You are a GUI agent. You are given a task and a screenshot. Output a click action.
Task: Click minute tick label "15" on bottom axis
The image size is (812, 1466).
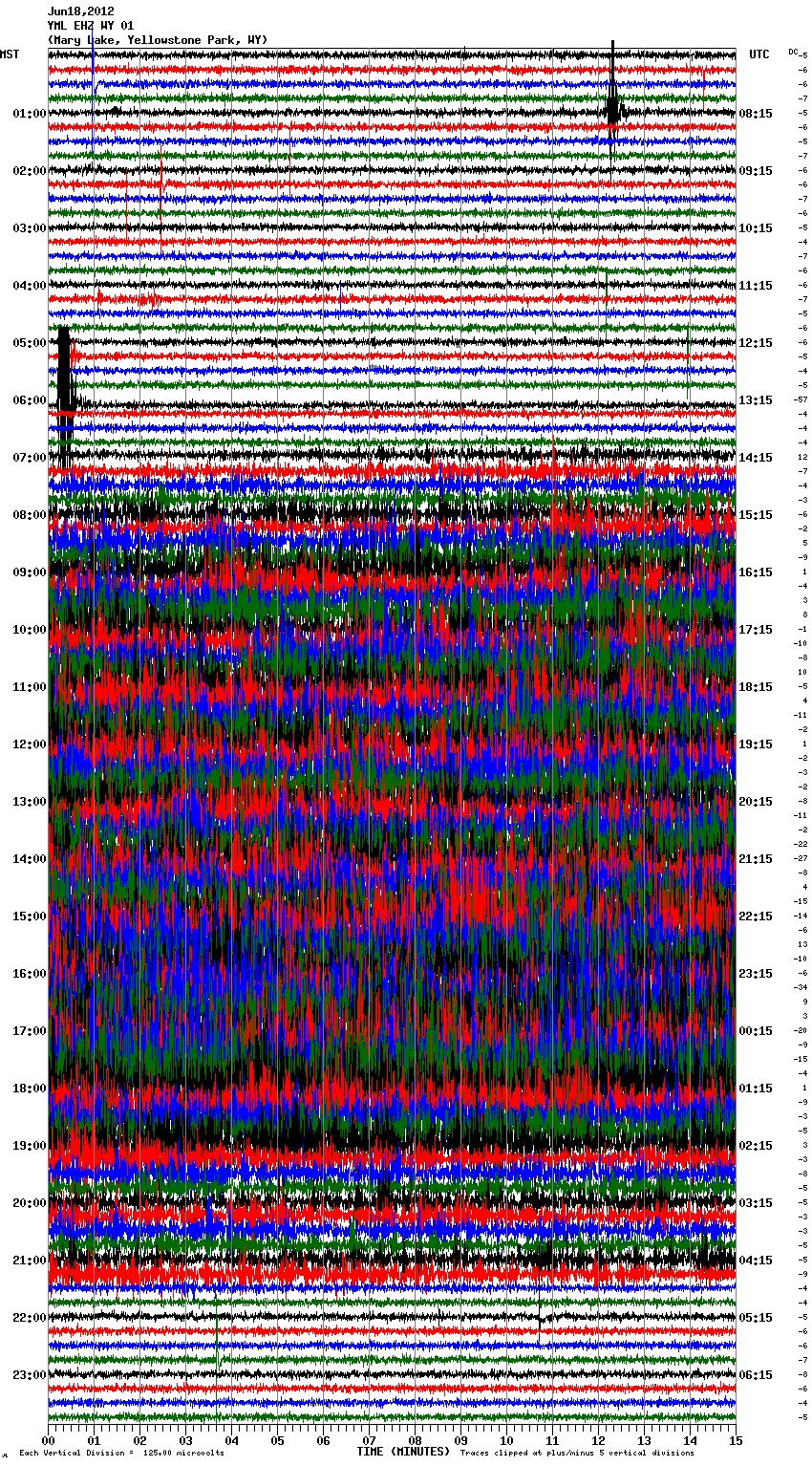click(735, 1440)
